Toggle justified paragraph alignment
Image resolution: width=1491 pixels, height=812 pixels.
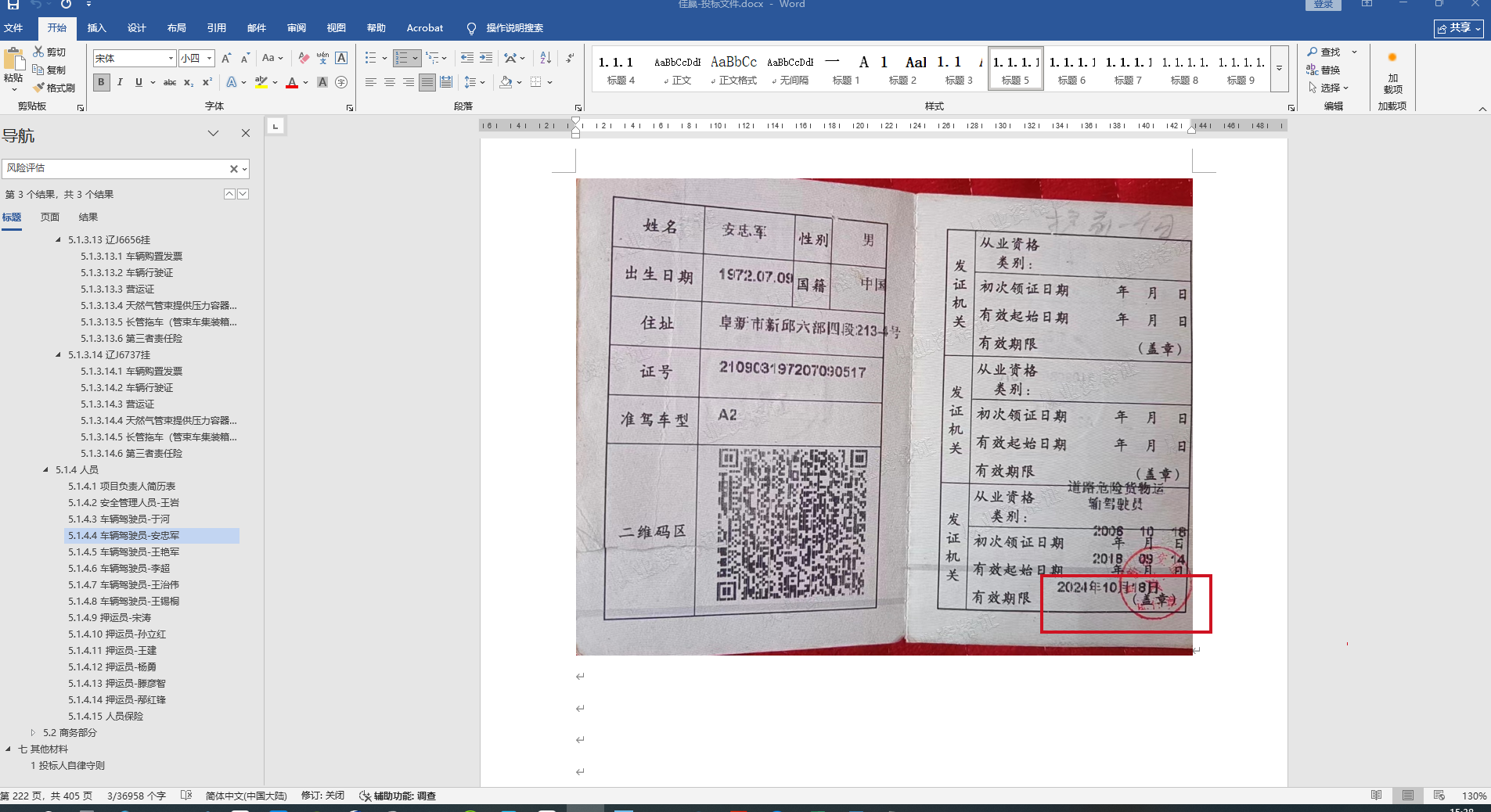tap(427, 82)
